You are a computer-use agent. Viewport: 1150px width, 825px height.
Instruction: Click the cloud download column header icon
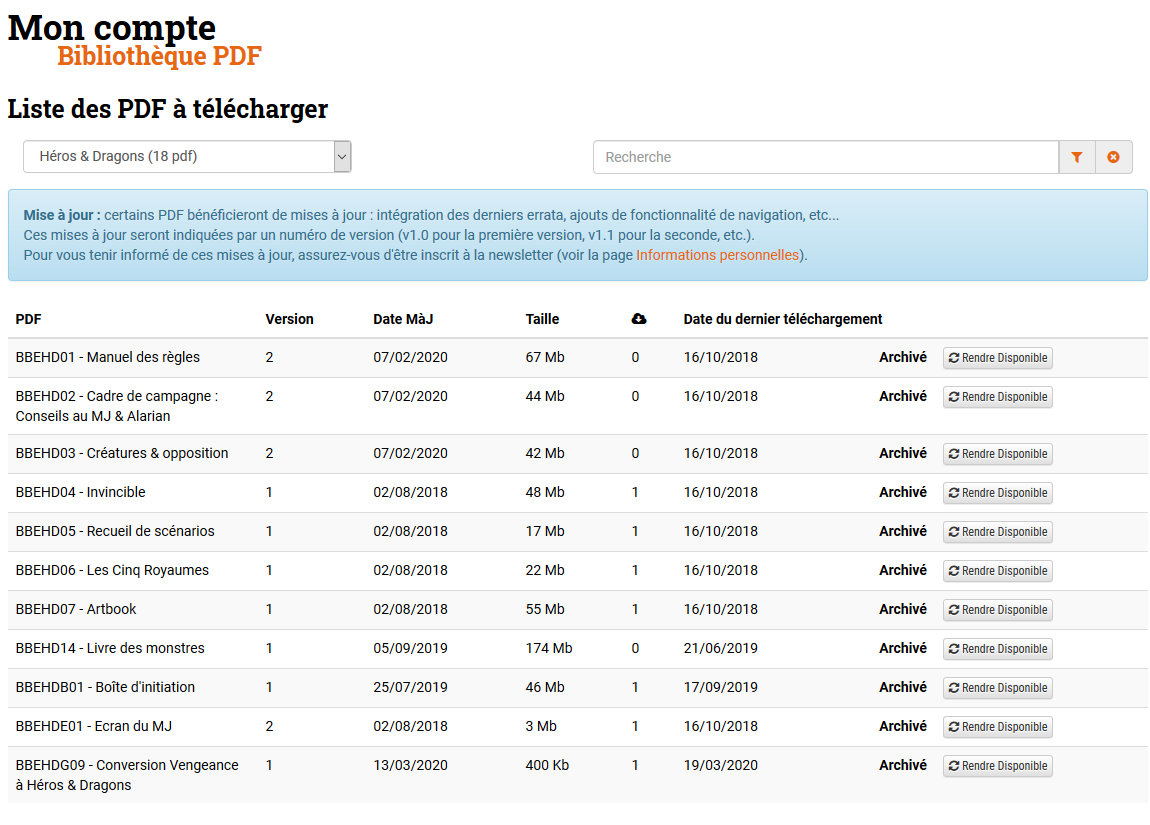point(639,319)
